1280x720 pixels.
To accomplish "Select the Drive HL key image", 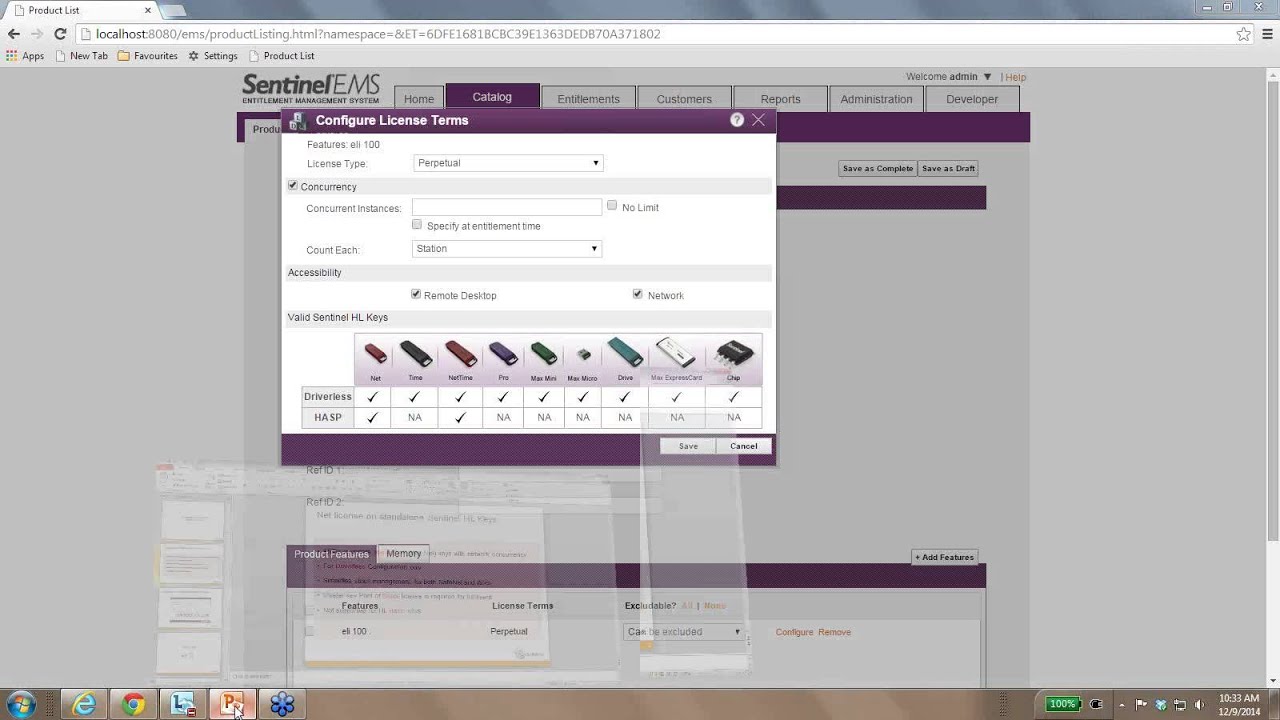I will 625,352.
